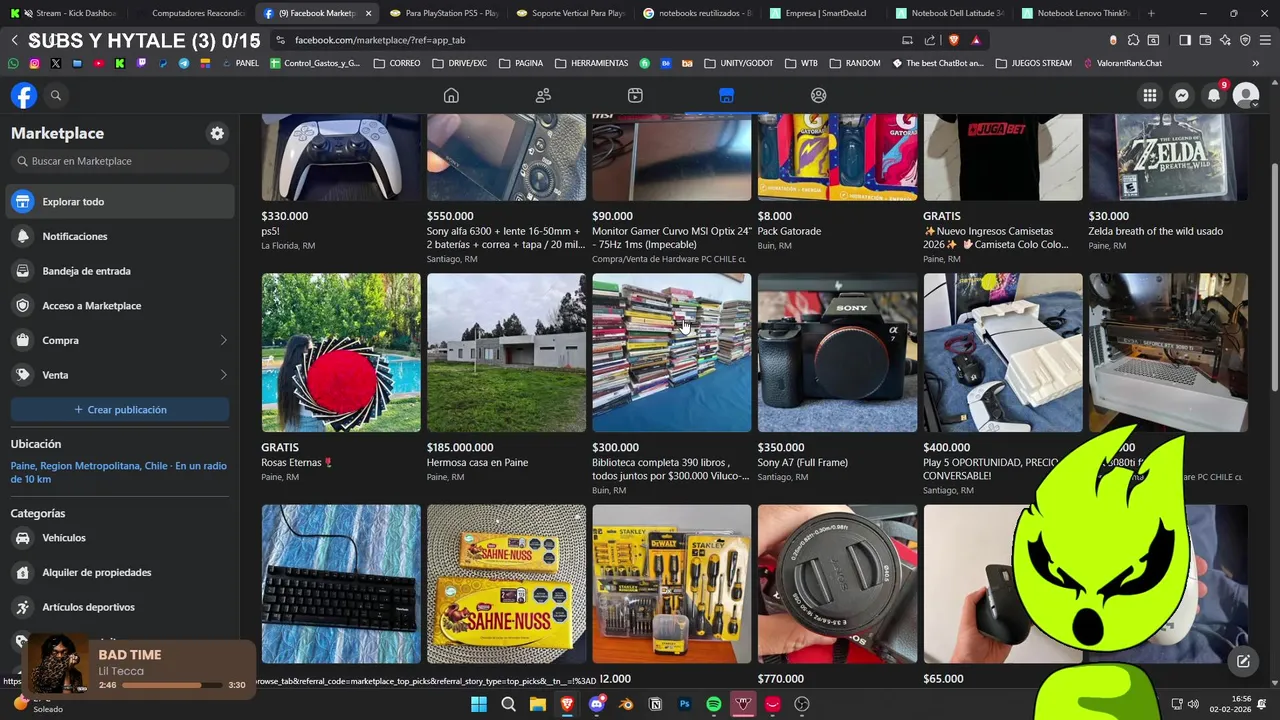Open the JUEGOS STREAM bookmarks folder
The height and width of the screenshot is (720, 1280).
(1032, 63)
